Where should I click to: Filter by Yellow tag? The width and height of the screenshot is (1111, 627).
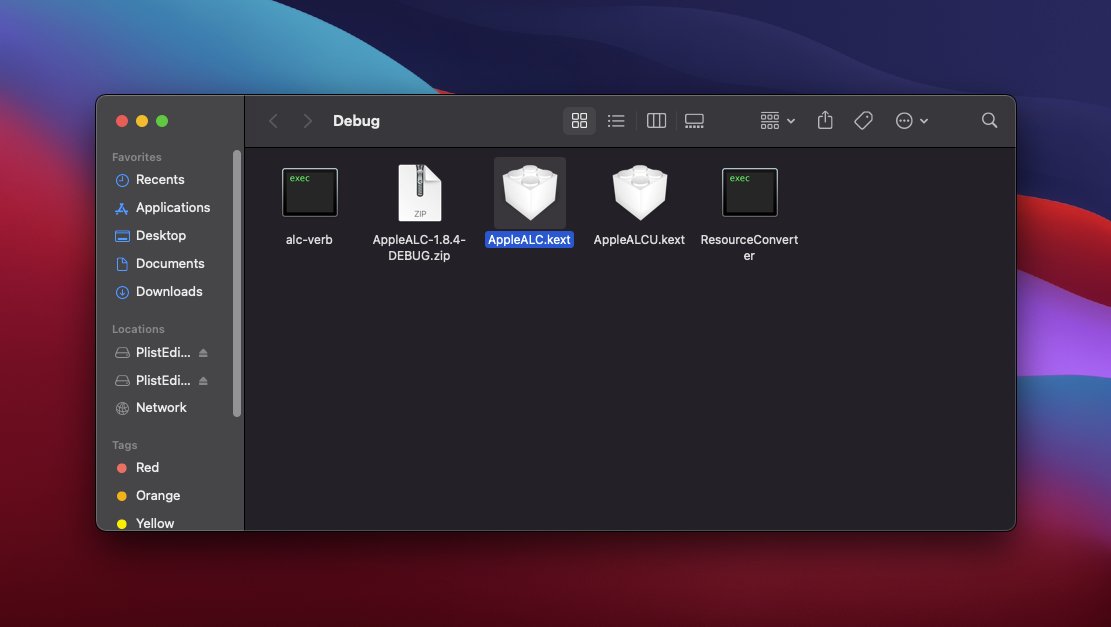(154, 523)
